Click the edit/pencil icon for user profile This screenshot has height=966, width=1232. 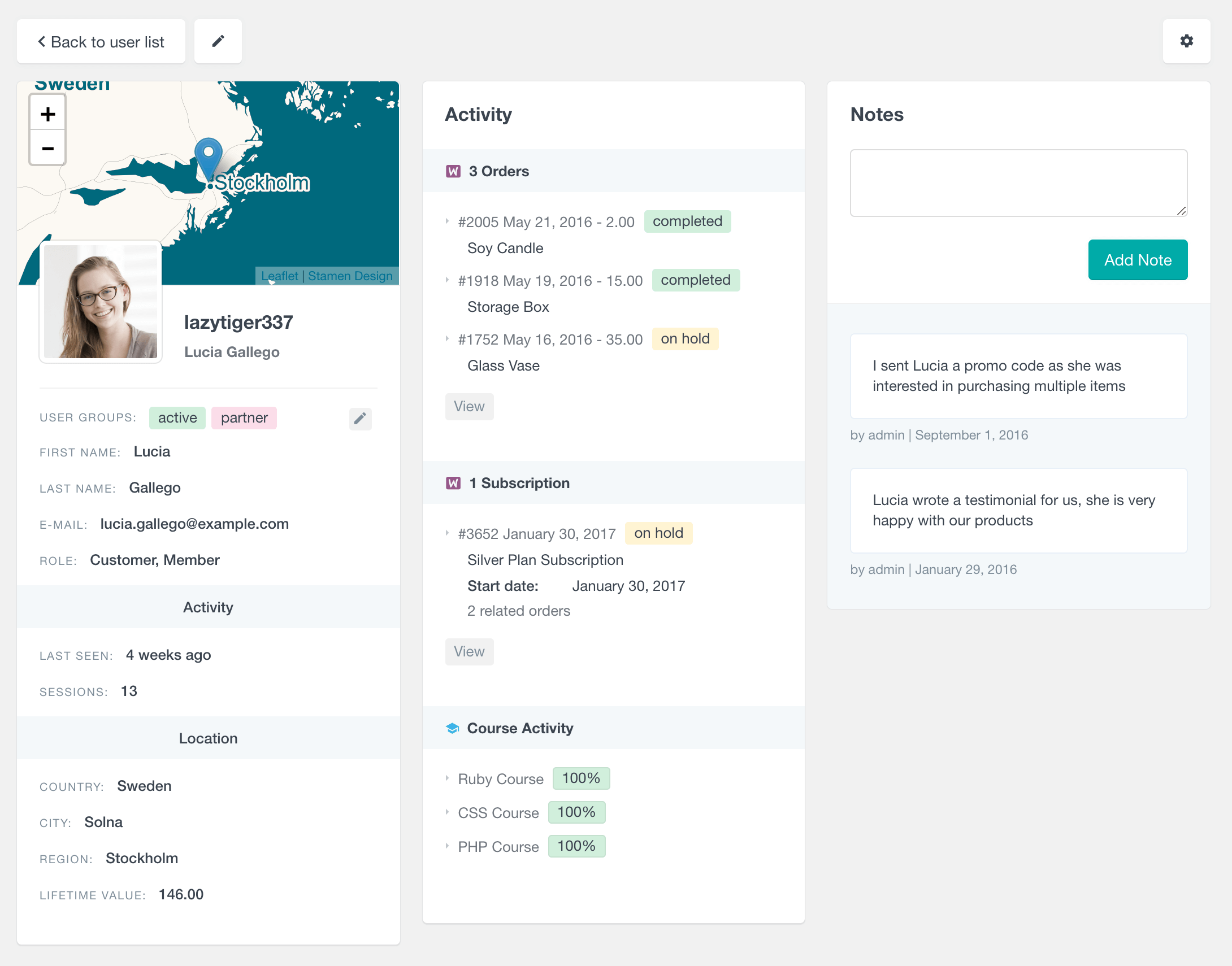pyautogui.click(x=219, y=41)
